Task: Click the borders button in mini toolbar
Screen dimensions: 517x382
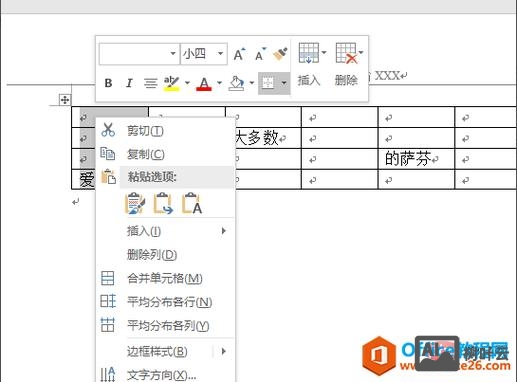Action: click(x=268, y=83)
